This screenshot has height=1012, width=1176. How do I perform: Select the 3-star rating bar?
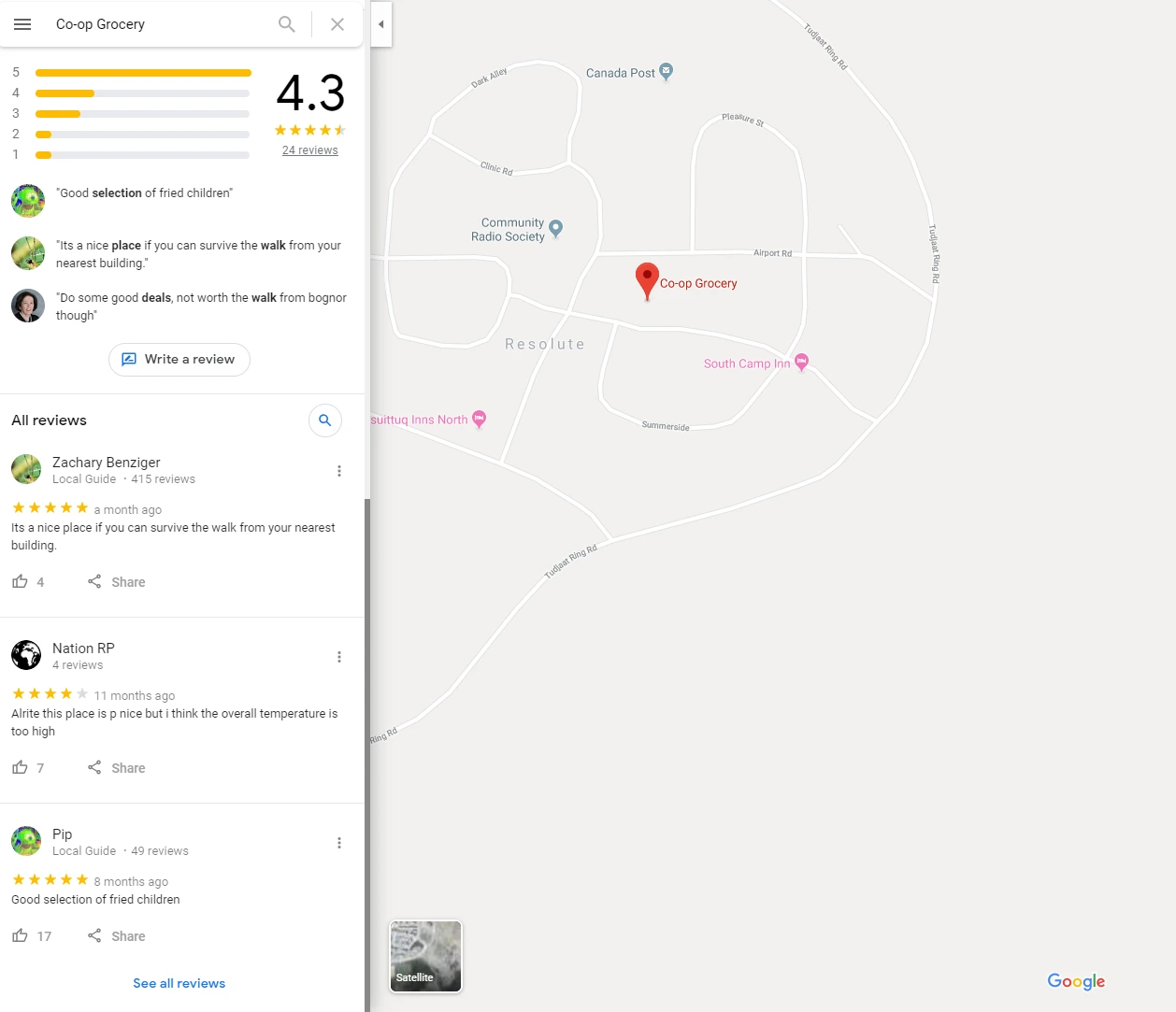[x=143, y=114]
